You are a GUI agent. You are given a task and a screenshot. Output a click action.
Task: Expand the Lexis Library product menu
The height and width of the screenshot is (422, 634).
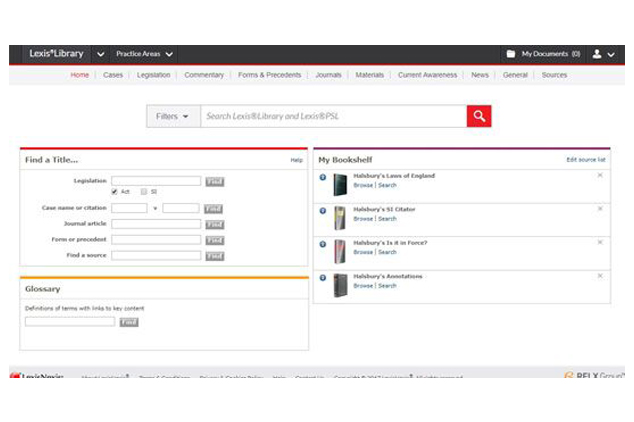click(101, 54)
